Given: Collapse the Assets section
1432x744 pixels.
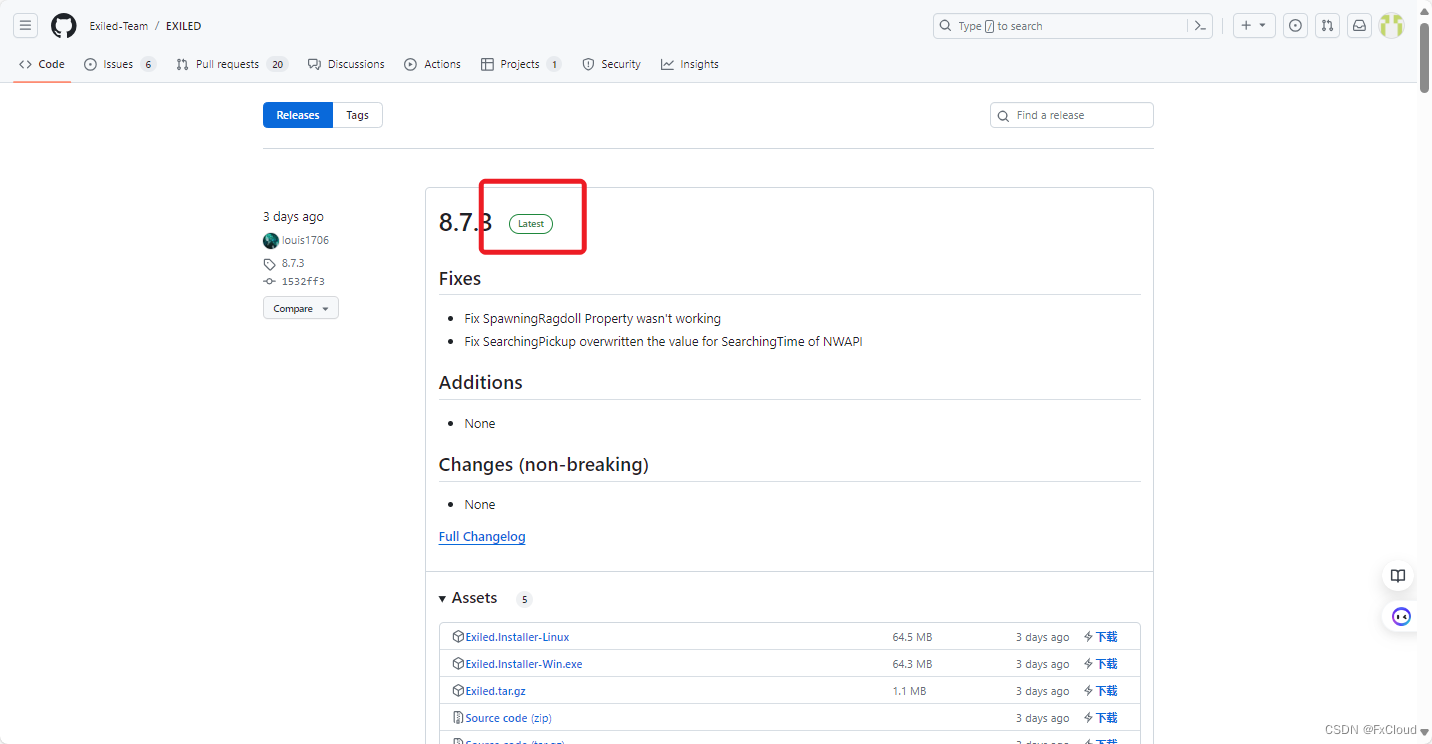Looking at the screenshot, I should click(468, 598).
